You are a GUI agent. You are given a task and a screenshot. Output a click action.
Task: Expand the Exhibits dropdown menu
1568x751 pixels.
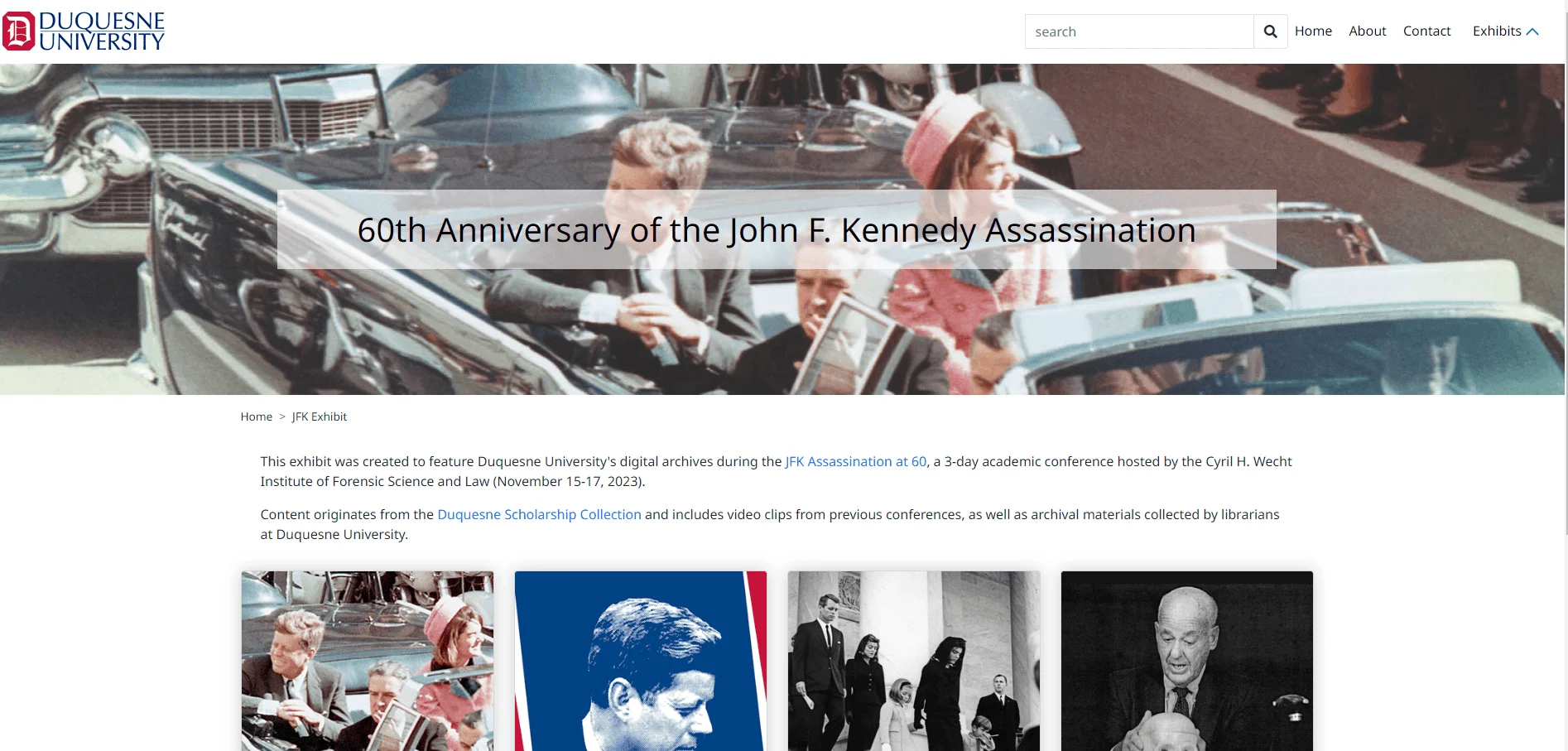(x=1505, y=31)
